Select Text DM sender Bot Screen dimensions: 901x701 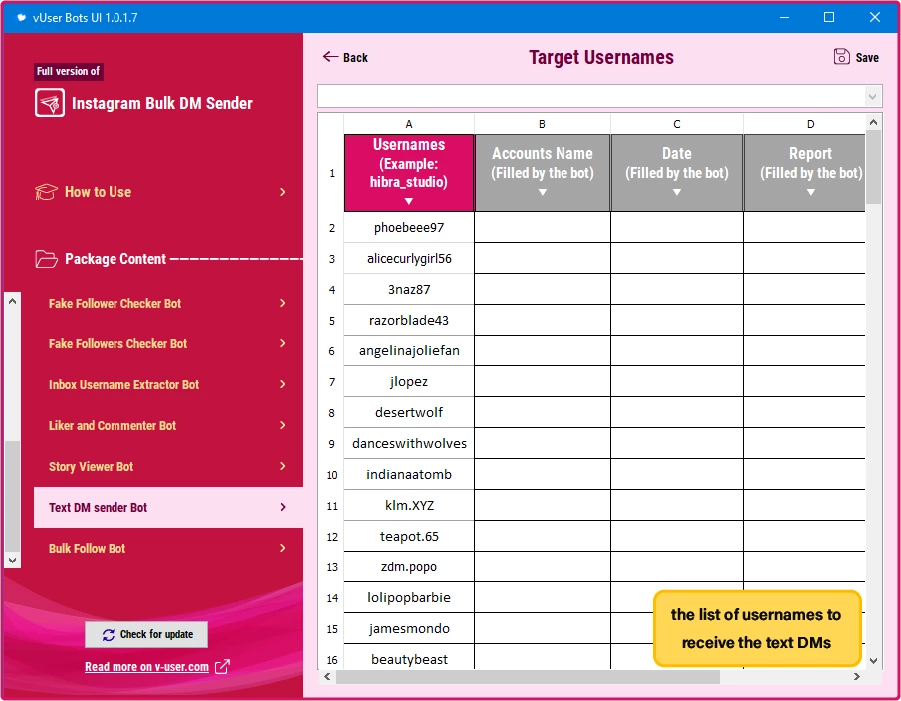tap(168, 507)
